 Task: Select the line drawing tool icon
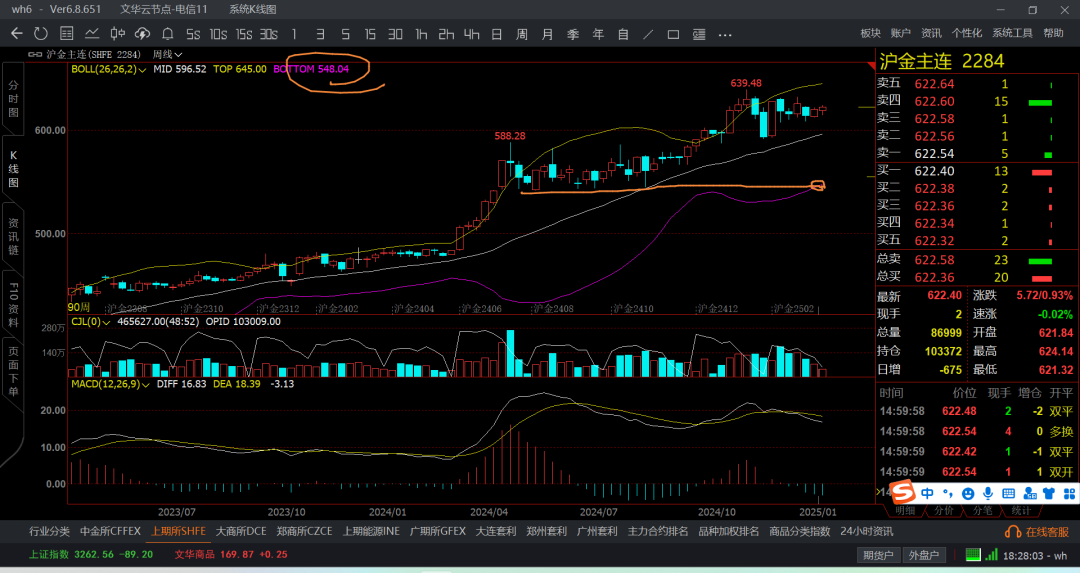point(648,34)
